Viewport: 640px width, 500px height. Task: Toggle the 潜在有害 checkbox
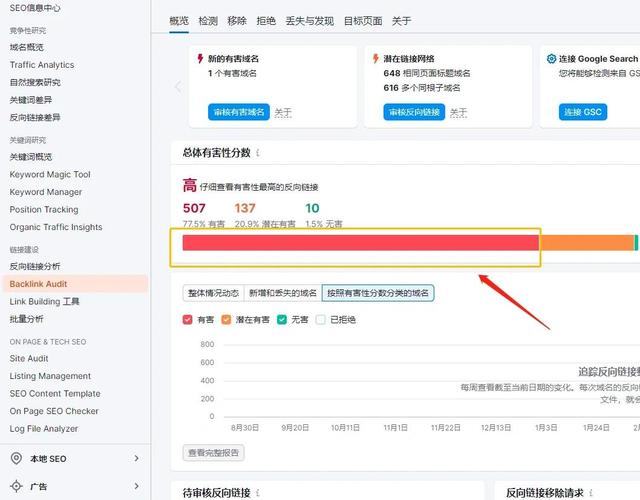(226, 320)
